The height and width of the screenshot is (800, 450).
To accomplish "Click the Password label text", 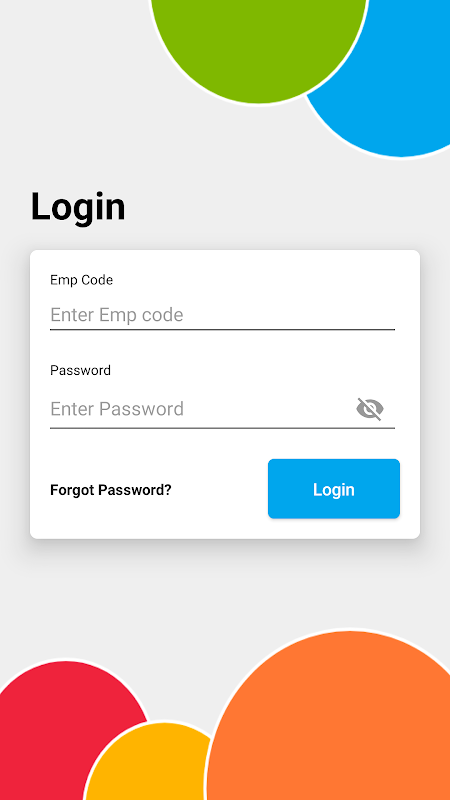I will pyautogui.click(x=80, y=370).
